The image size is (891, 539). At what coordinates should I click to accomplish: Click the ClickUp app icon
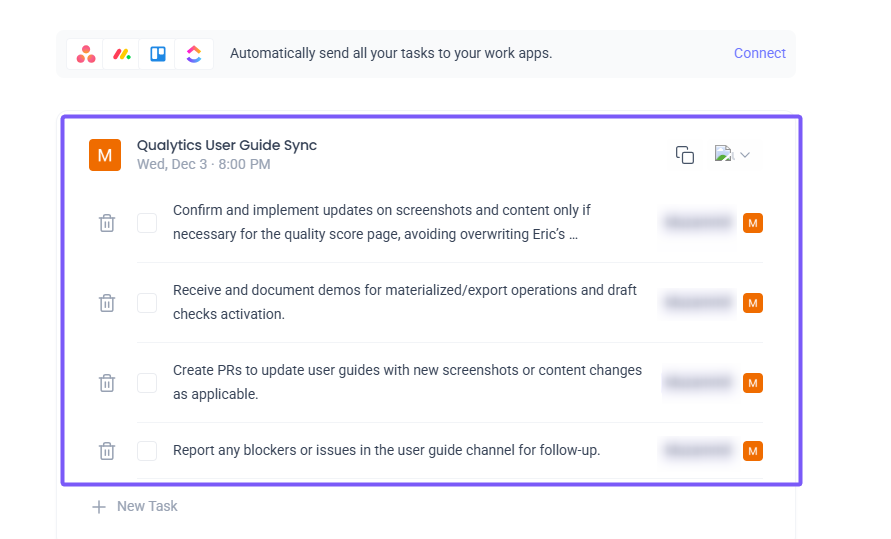coord(194,54)
